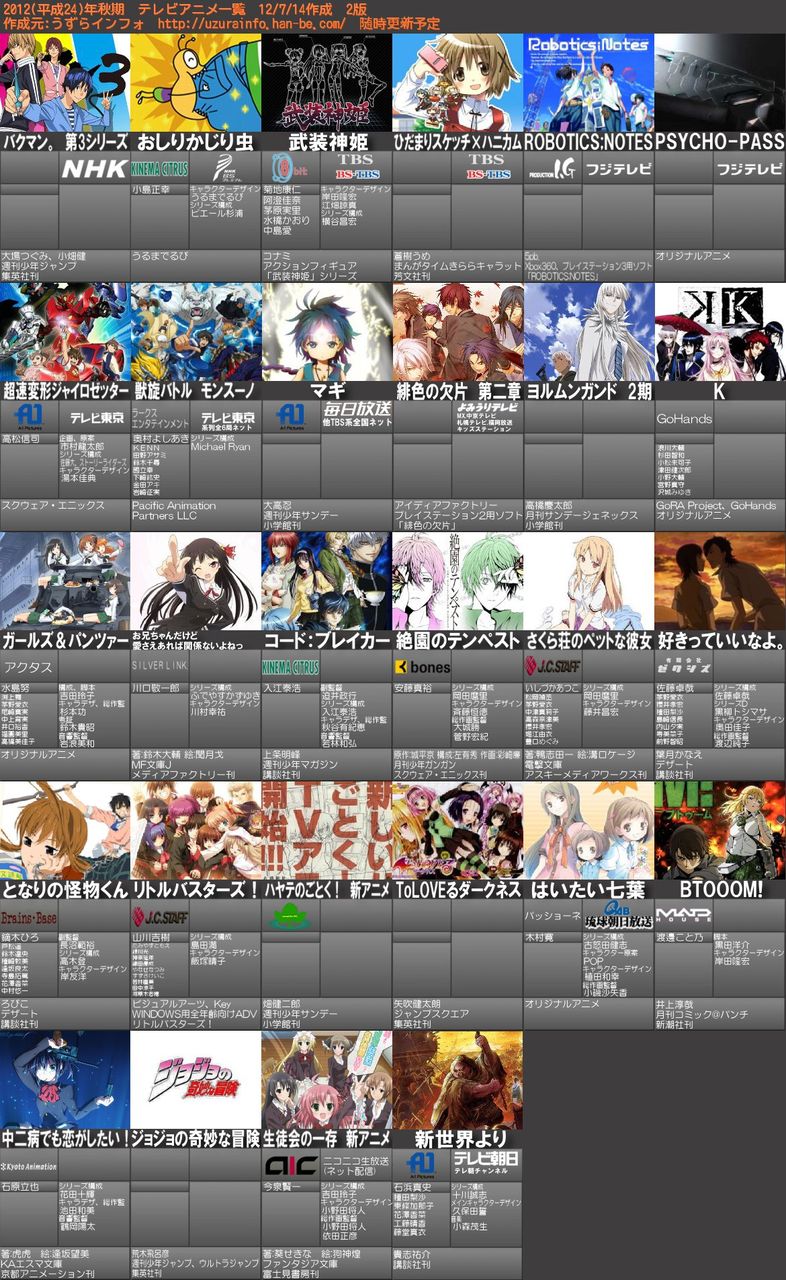This screenshot has height=1280, width=786.
Task: Click the はいたい七葉 title text
Action: point(589,890)
